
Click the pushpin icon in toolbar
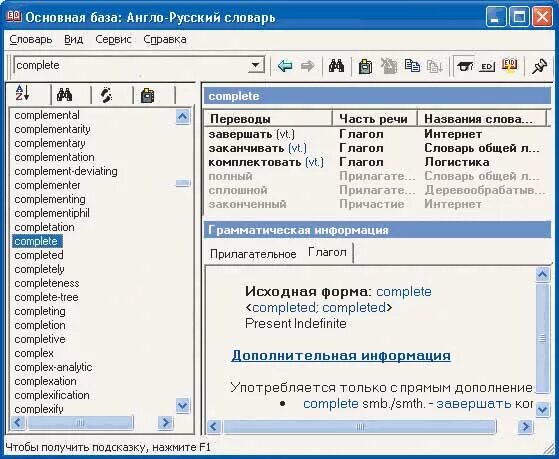pyautogui.click(x=539, y=66)
